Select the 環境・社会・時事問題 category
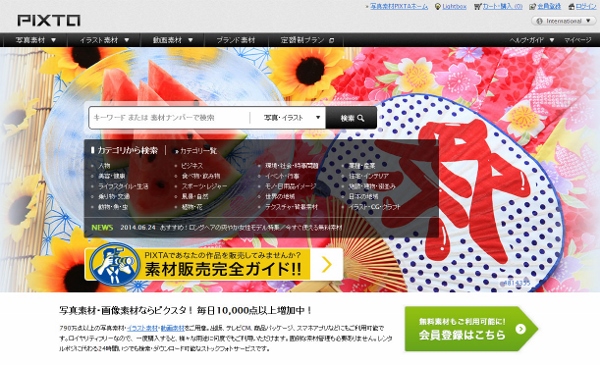The image size is (600, 365). click(292, 166)
